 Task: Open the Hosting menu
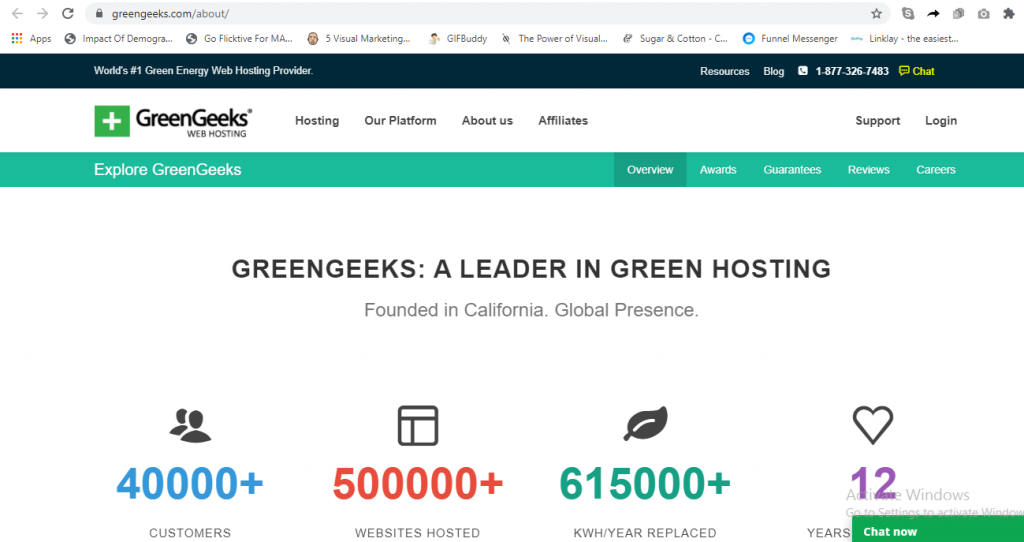coord(317,121)
